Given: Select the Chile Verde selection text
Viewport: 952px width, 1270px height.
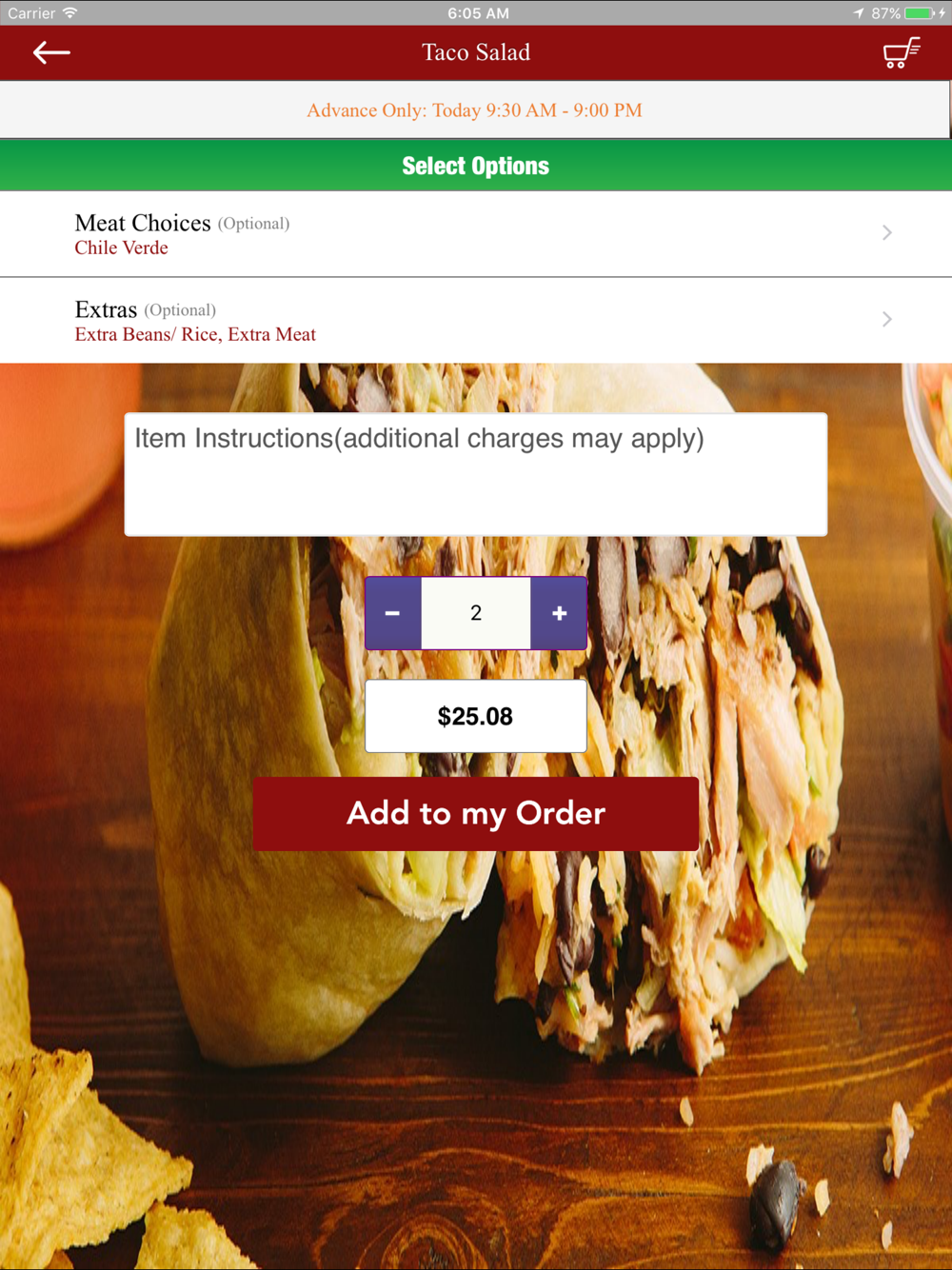Looking at the screenshot, I should pos(122,248).
